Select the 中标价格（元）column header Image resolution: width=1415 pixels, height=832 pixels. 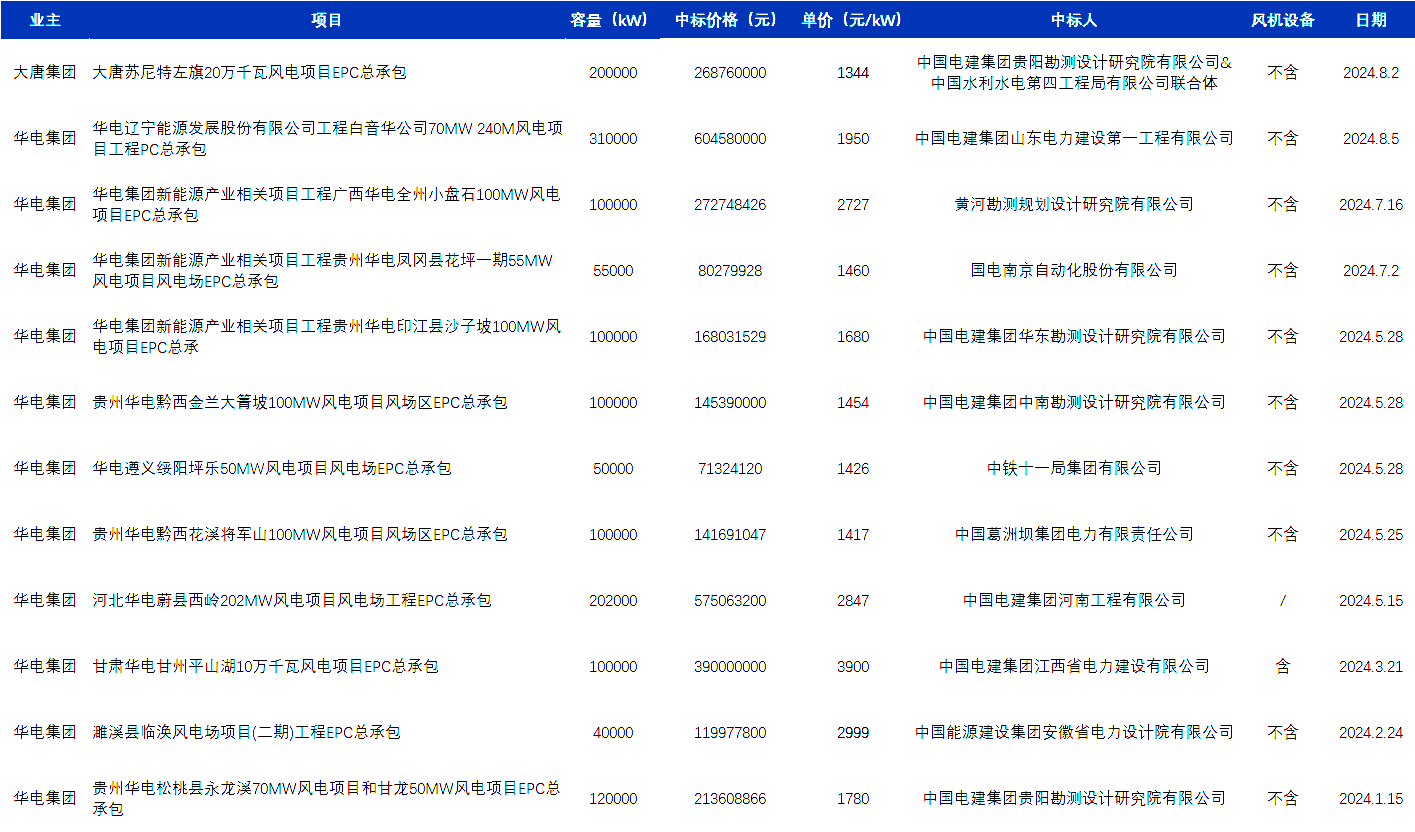[x=729, y=20]
